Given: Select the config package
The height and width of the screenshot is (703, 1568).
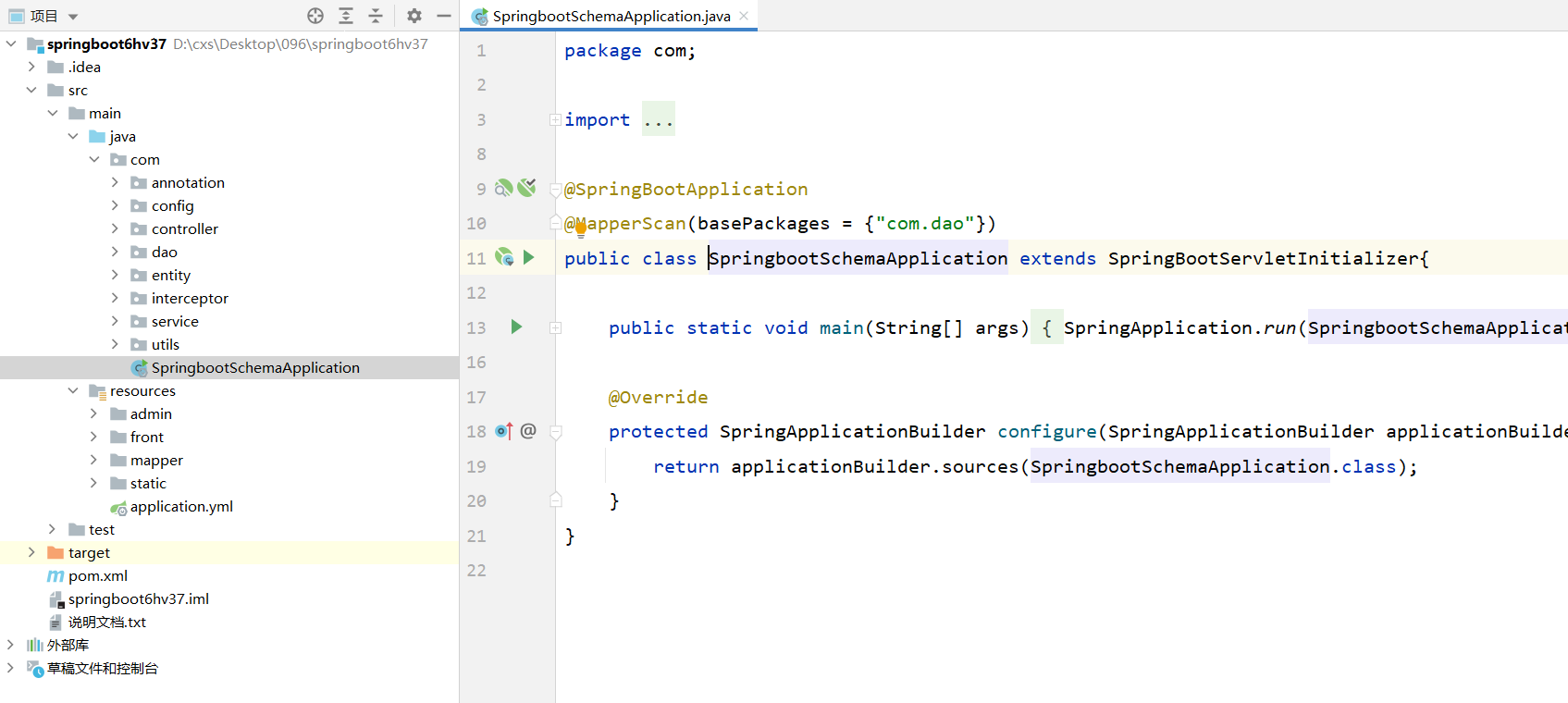Looking at the screenshot, I should coord(172,205).
